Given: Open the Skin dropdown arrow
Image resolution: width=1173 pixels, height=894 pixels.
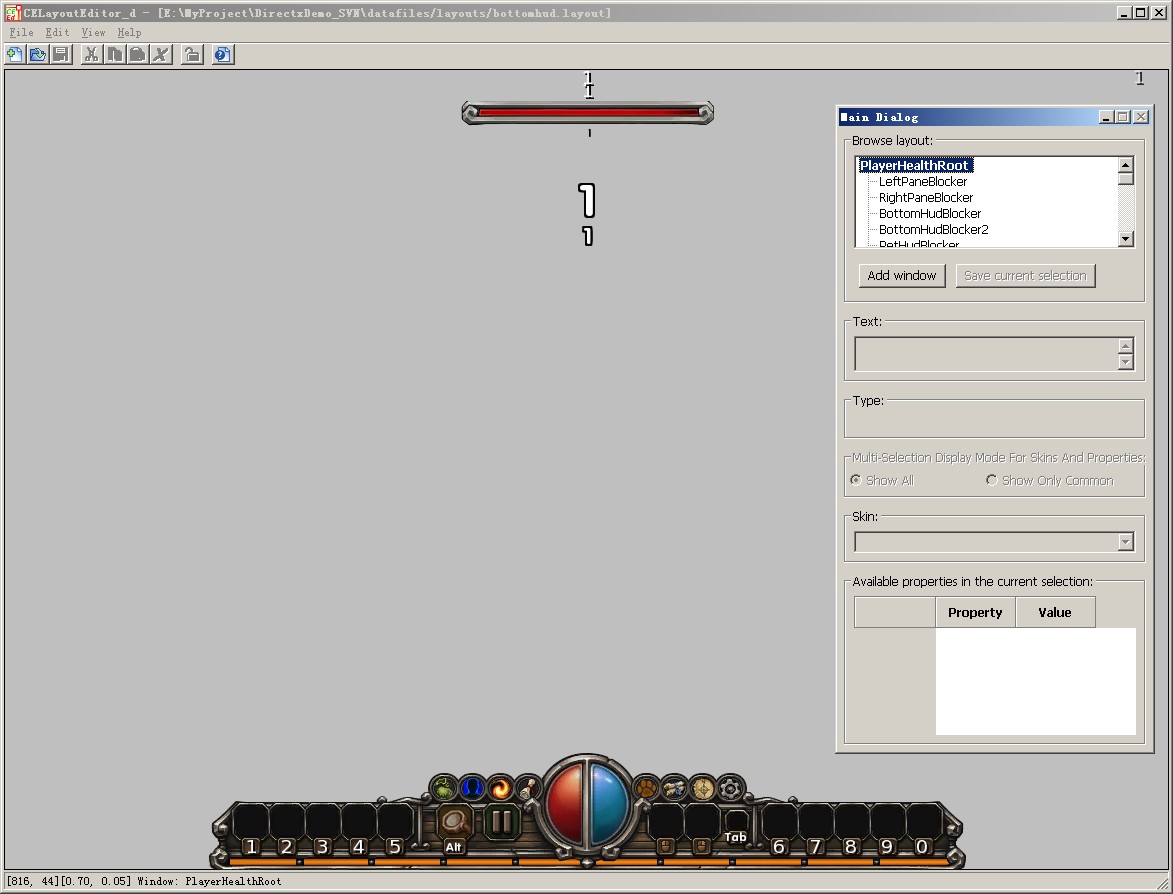Looking at the screenshot, I should coord(1126,542).
